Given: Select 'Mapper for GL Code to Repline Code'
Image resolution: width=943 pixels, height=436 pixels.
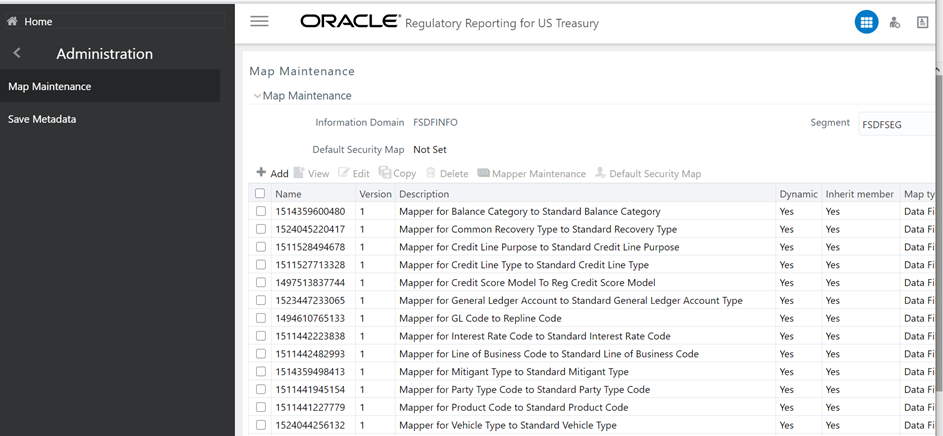Looking at the screenshot, I should click(x=480, y=318).
